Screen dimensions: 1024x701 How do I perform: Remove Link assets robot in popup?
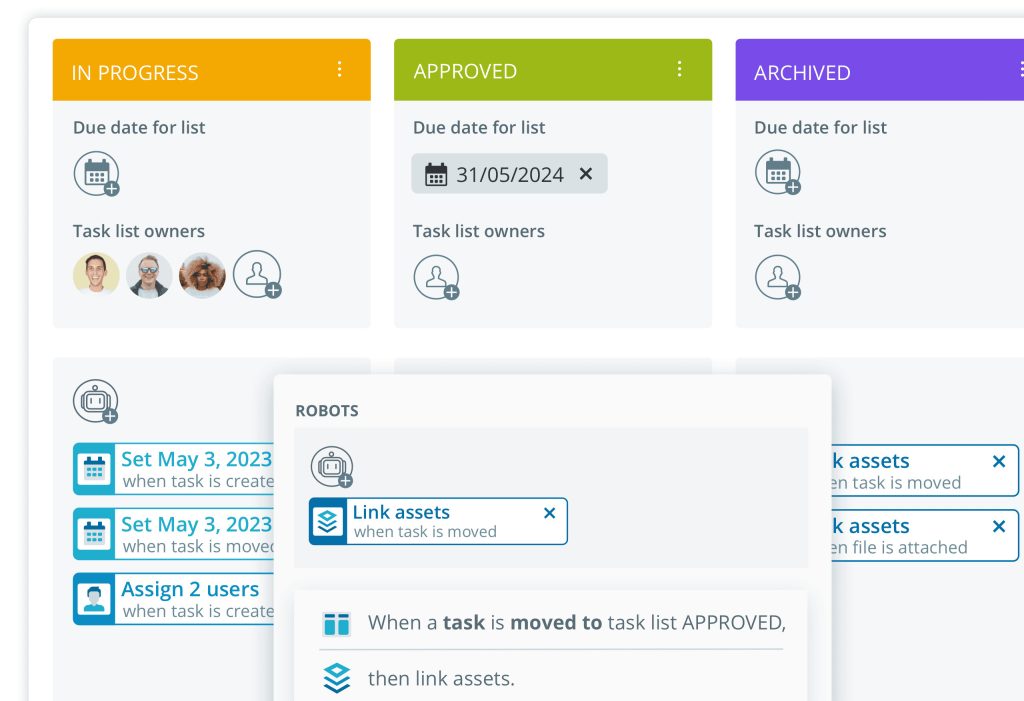[x=549, y=513]
